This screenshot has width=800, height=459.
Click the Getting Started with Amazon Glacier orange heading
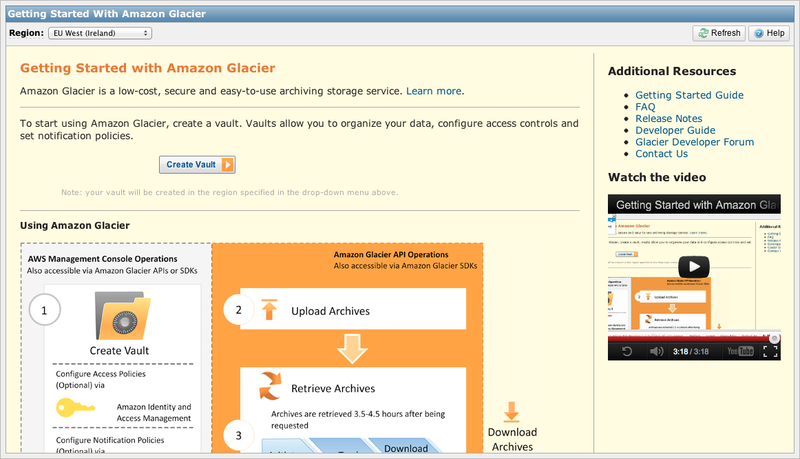147,68
